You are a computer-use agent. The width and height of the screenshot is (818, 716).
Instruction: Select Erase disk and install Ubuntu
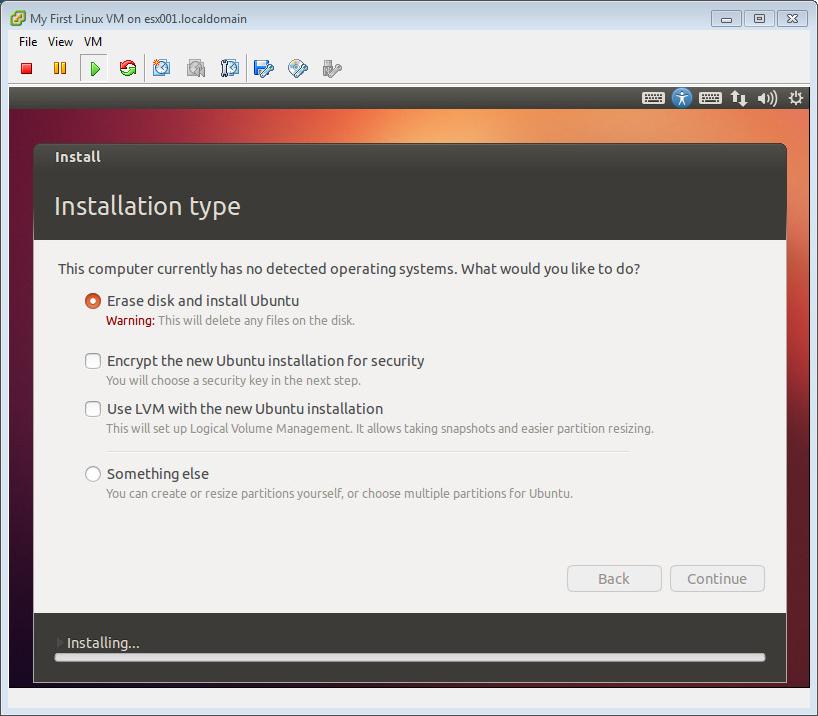pos(93,301)
